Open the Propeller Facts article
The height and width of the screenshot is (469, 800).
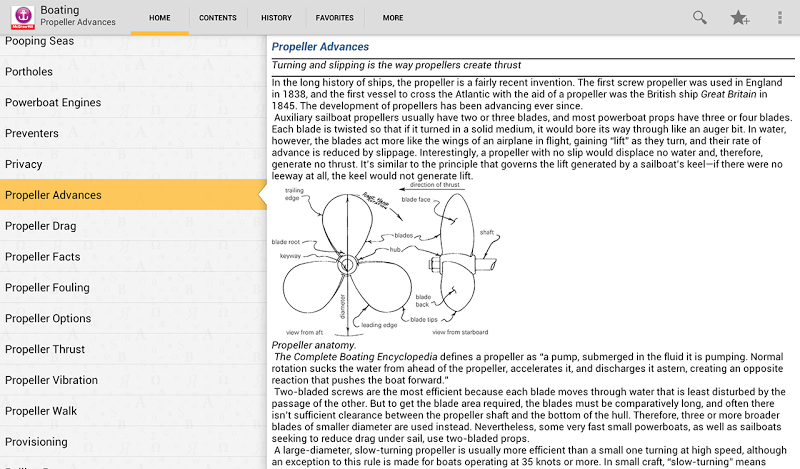point(133,257)
